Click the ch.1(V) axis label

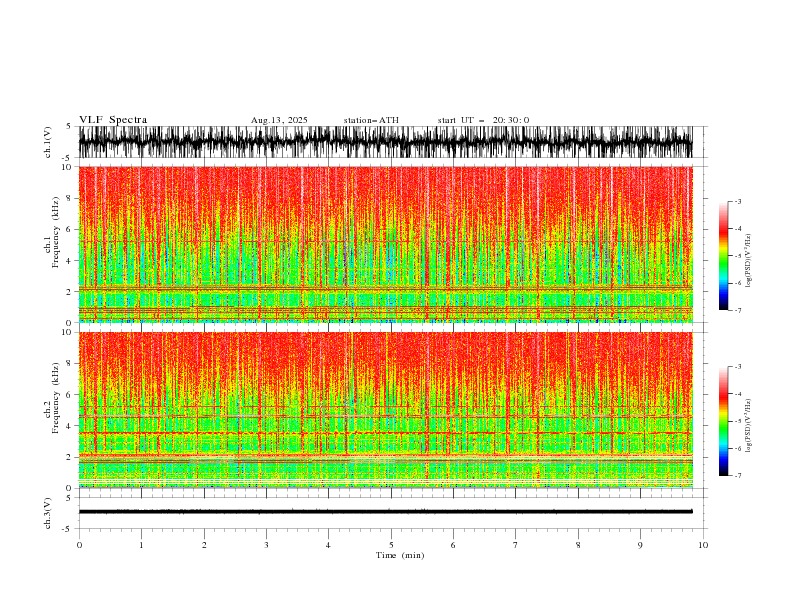click(x=48, y=142)
